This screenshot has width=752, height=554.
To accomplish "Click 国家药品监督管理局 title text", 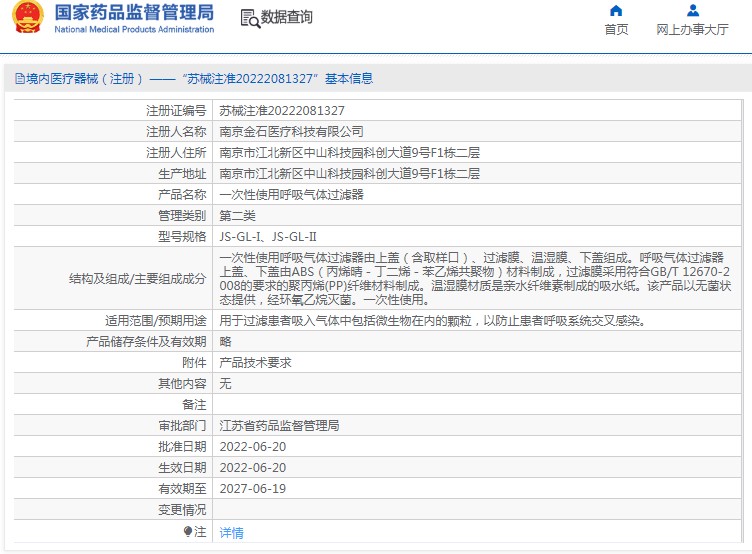I will (134, 12).
